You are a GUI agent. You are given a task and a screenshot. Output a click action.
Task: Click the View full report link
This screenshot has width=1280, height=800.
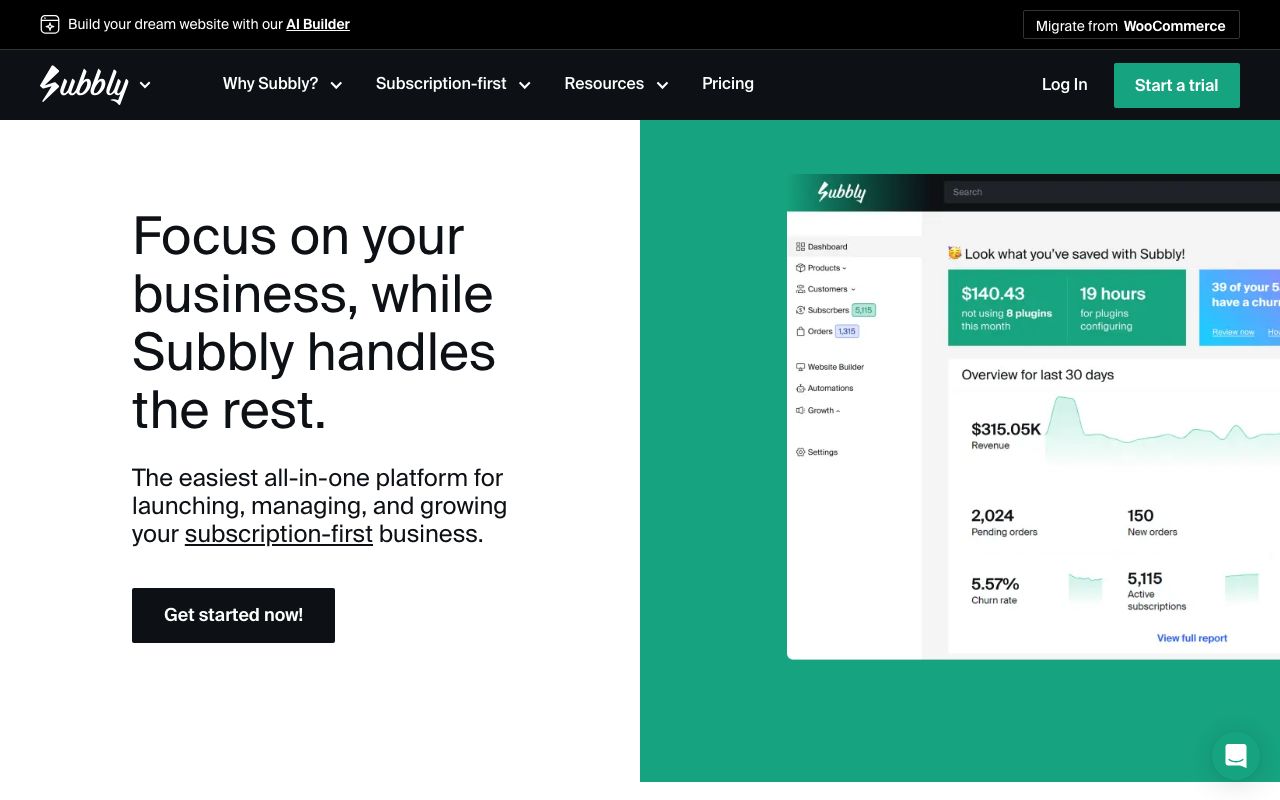pos(1192,638)
